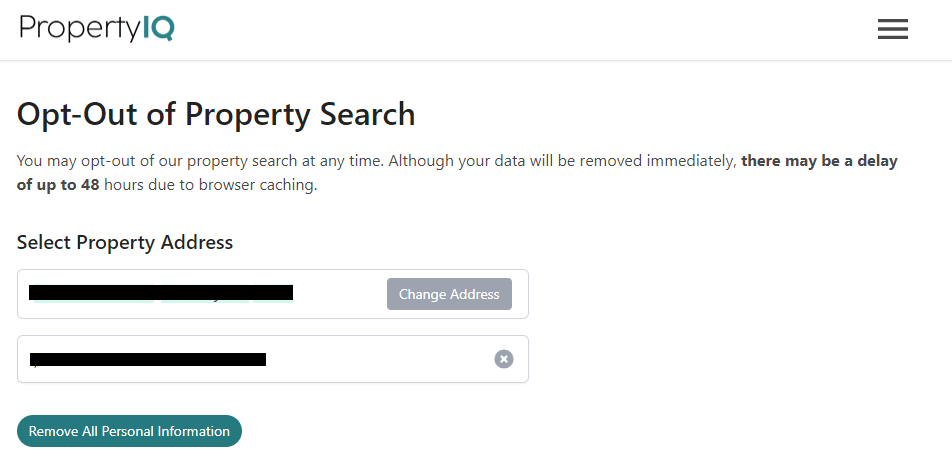
Task: Click the teal IQ part of the logo
Action: [158, 28]
